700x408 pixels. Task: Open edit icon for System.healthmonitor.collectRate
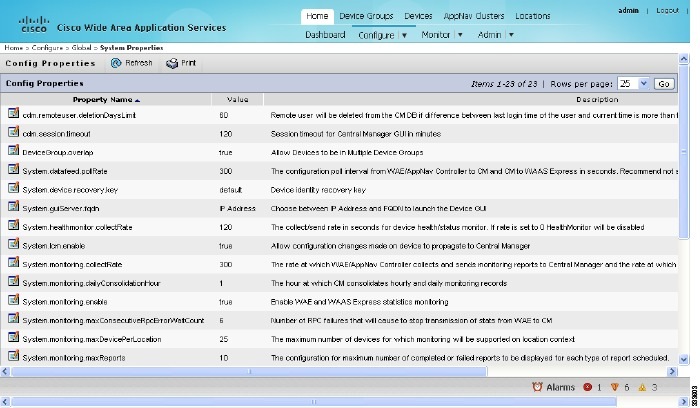13,226
